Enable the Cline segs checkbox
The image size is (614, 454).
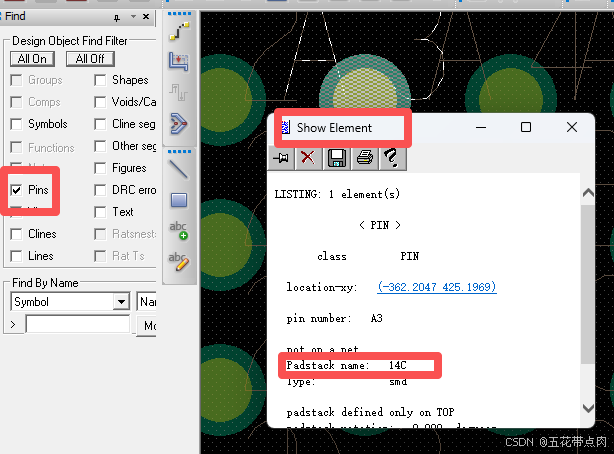(100, 124)
